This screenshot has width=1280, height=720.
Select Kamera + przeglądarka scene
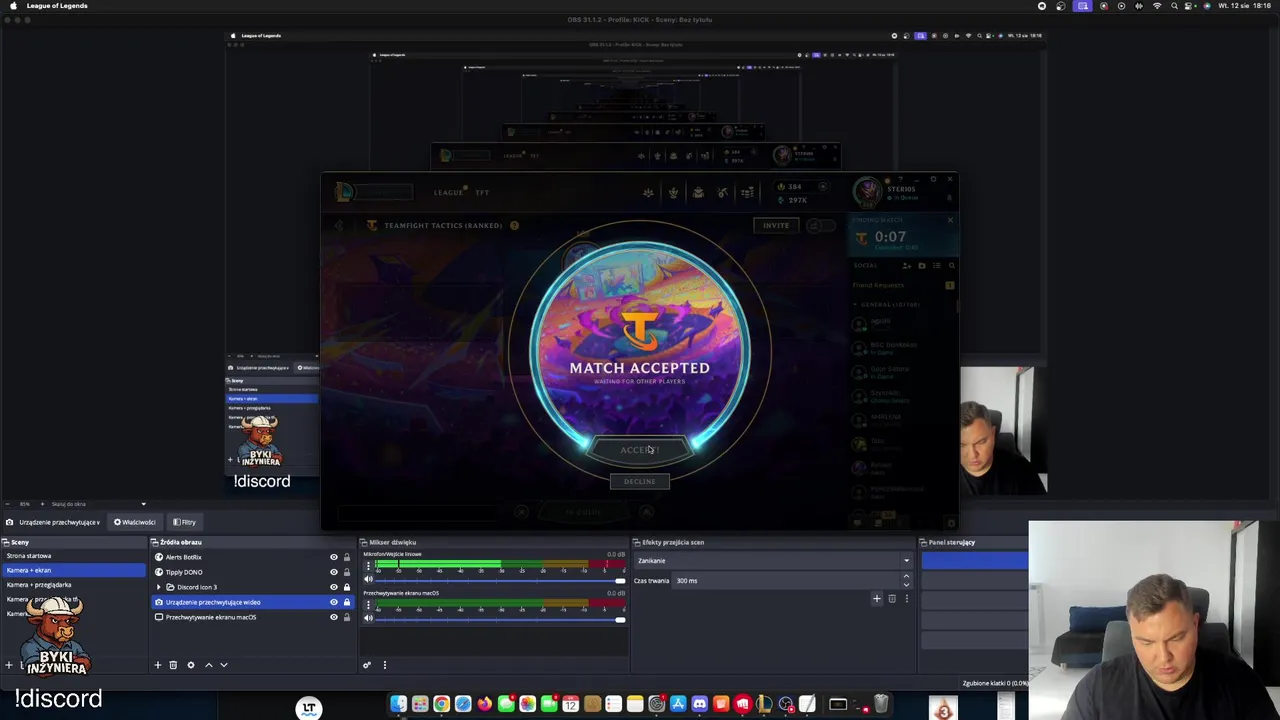[73, 585]
